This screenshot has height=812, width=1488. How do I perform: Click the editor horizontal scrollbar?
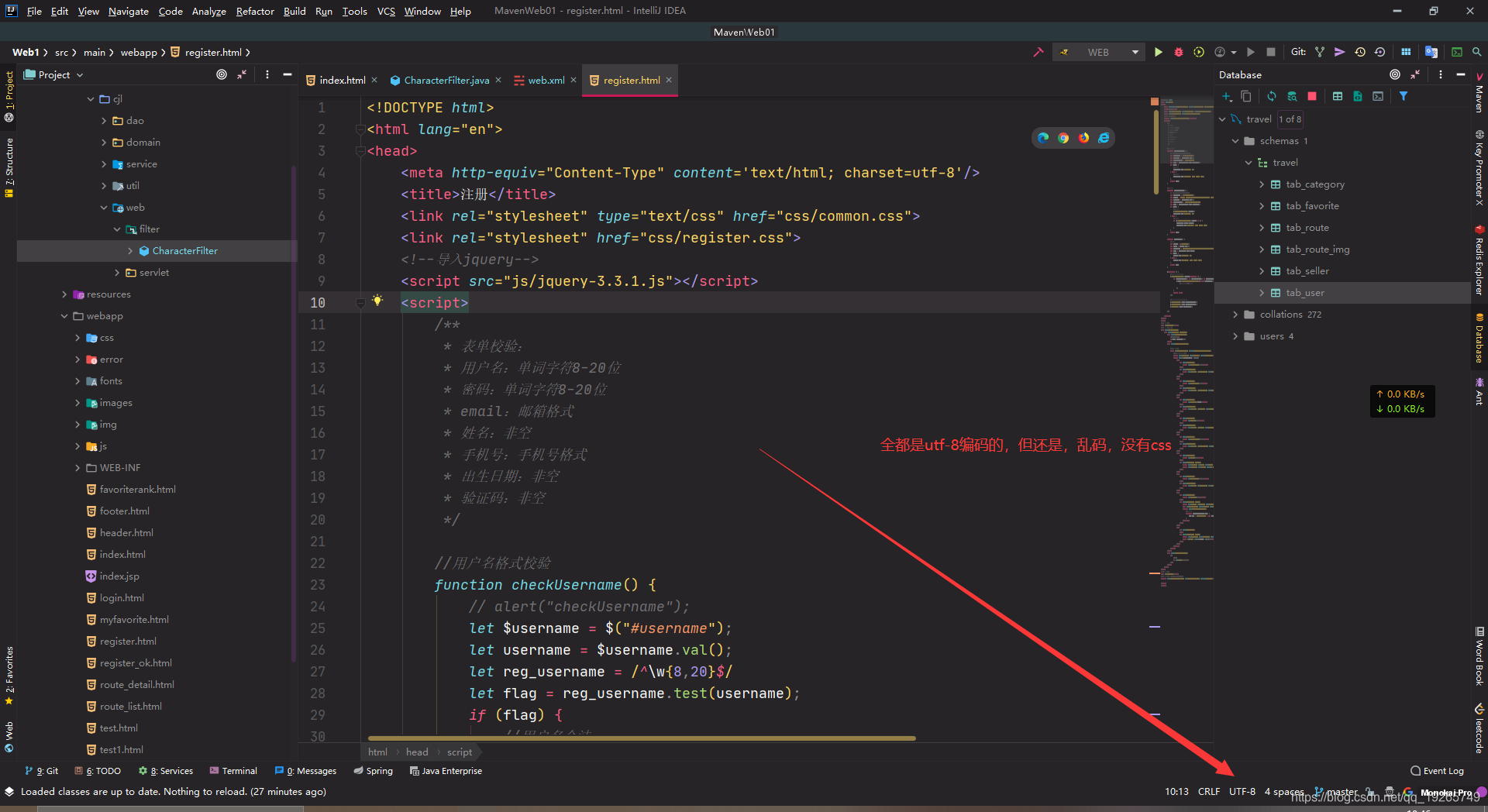(642, 738)
